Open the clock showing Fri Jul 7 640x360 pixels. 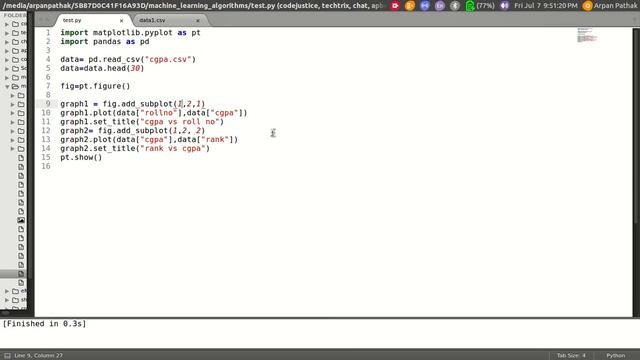point(546,6)
